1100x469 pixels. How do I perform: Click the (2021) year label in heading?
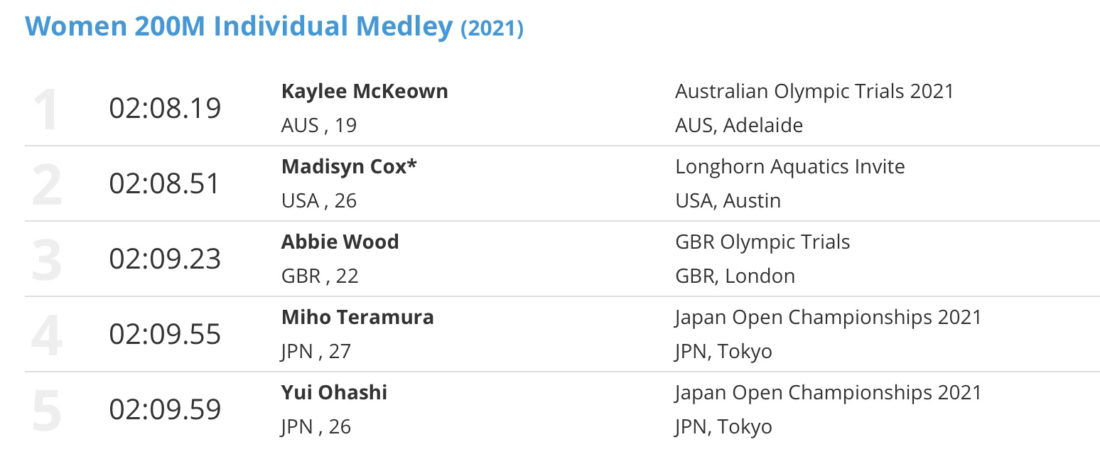pos(492,29)
